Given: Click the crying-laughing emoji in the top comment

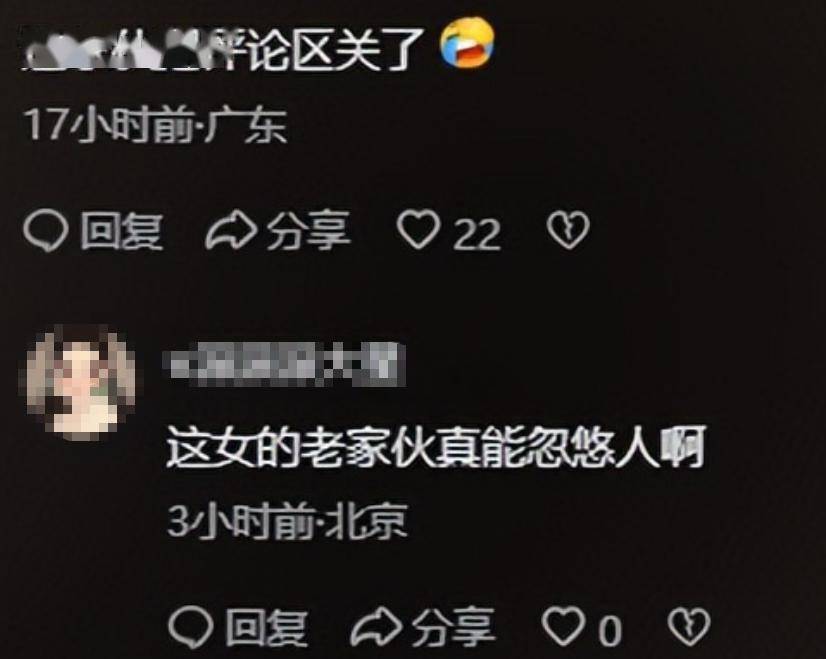Looking at the screenshot, I should point(467,43).
